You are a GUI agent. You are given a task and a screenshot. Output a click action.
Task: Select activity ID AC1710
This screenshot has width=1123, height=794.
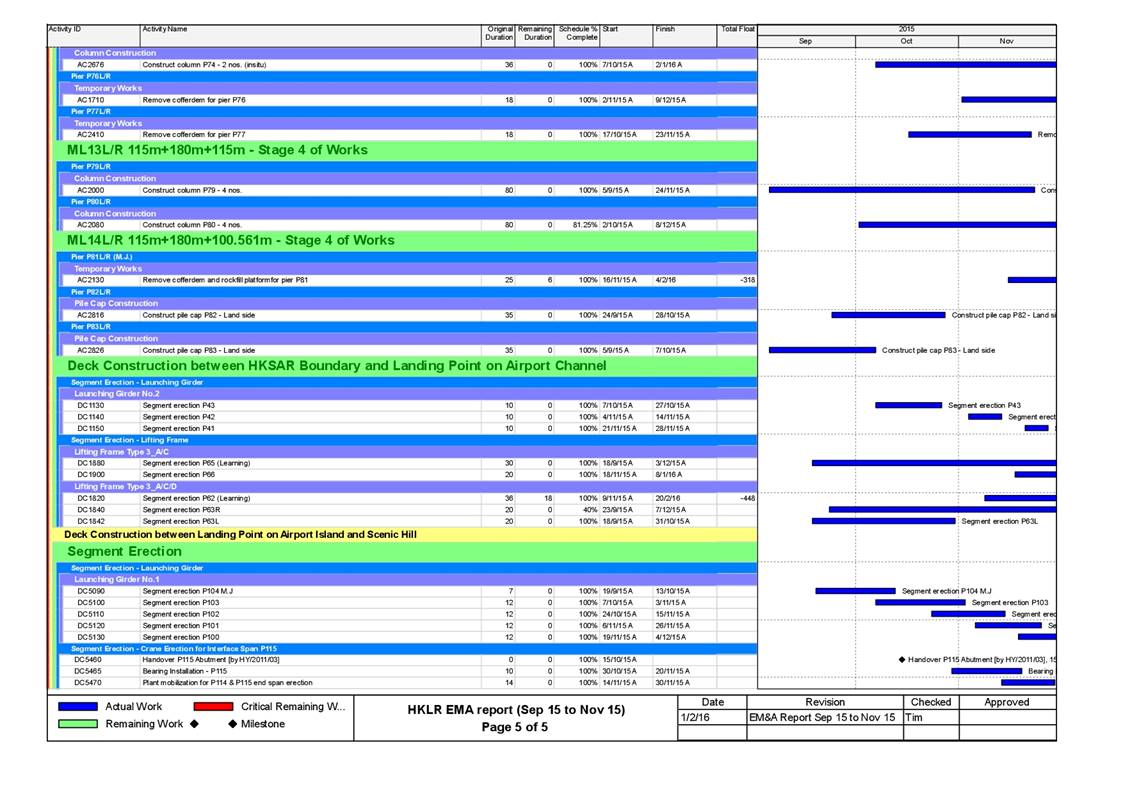[x=90, y=100]
